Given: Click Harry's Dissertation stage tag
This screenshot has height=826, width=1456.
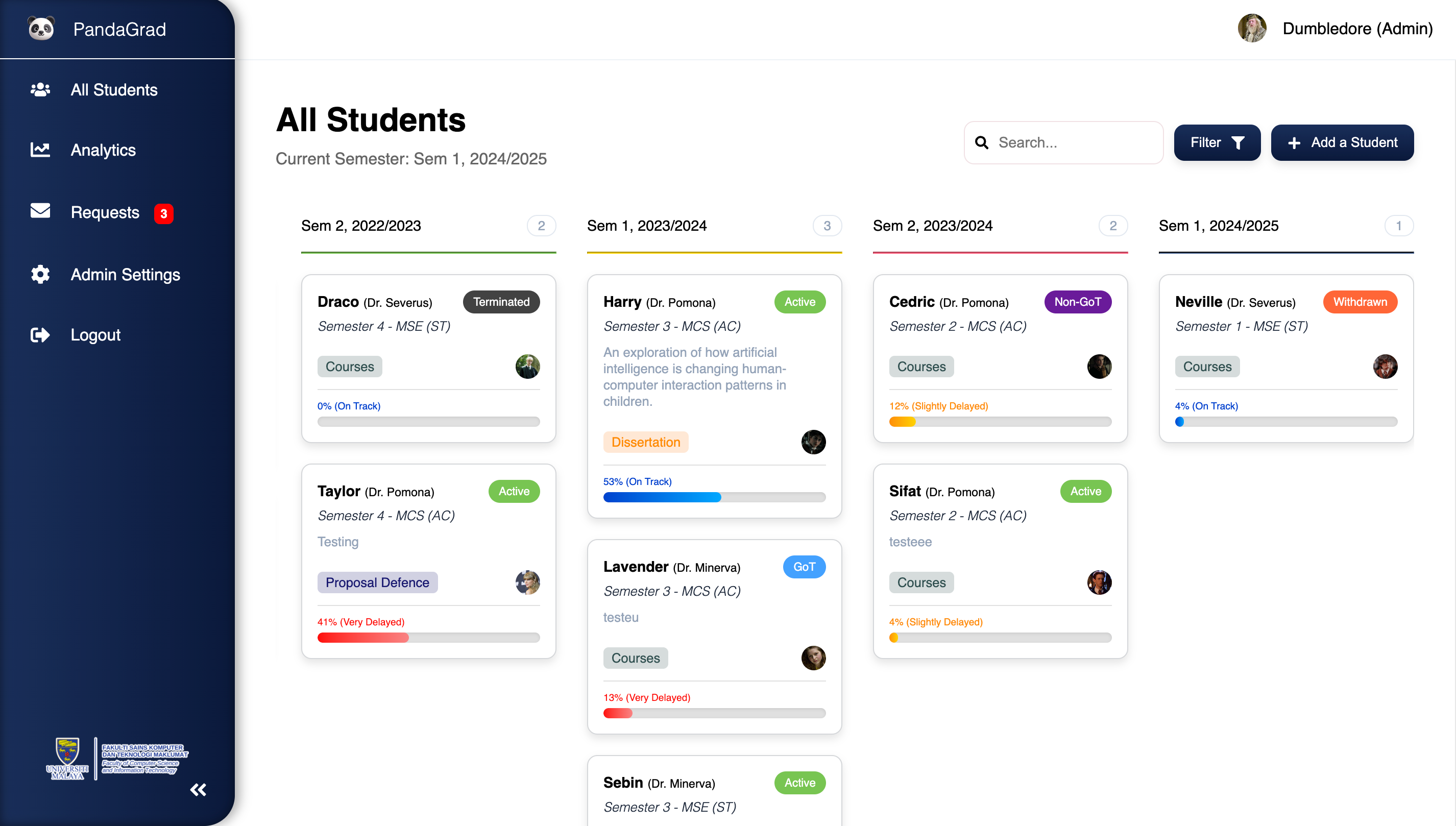Looking at the screenshot, I should 645,442.
